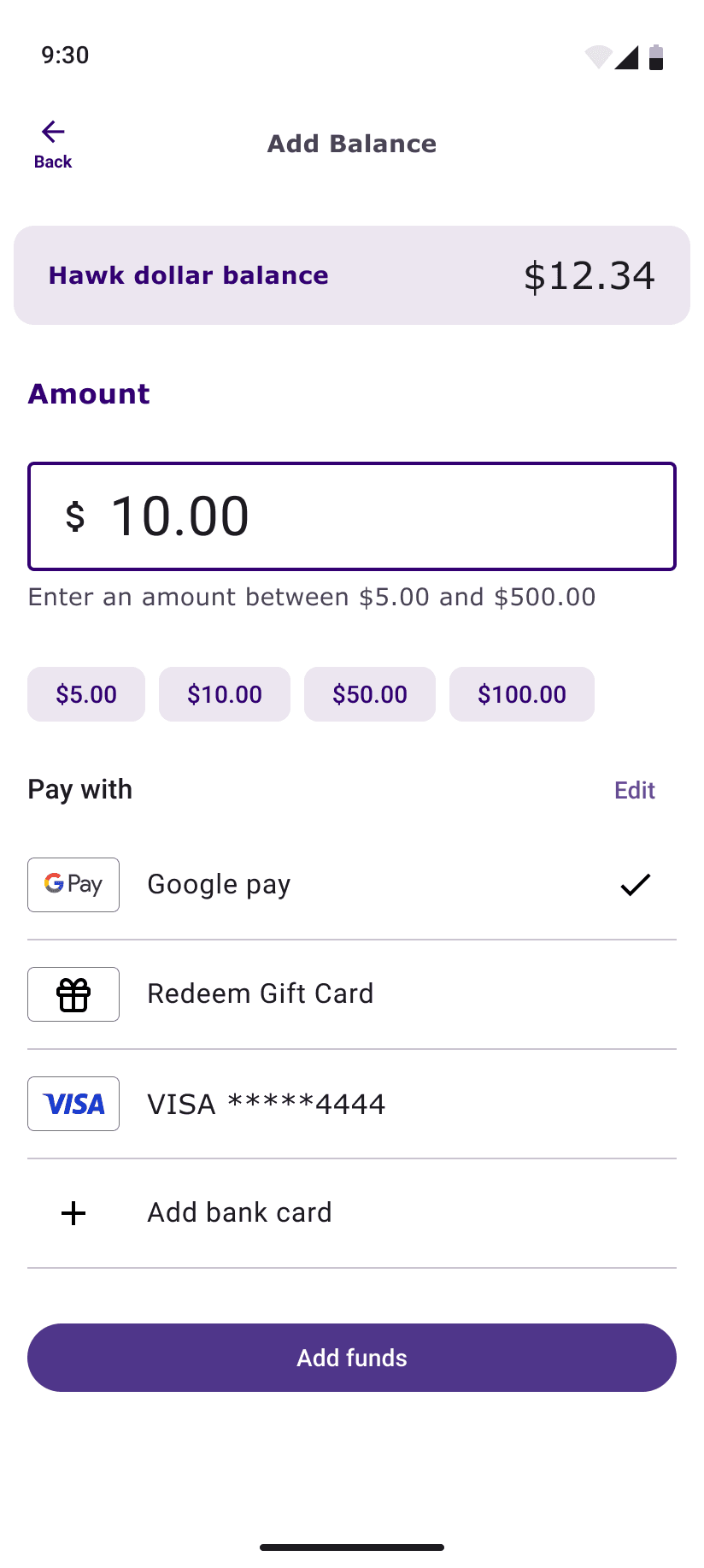704x1568 pixels.
Task: Click the checkmark next to Google pay
Action: 635,884
